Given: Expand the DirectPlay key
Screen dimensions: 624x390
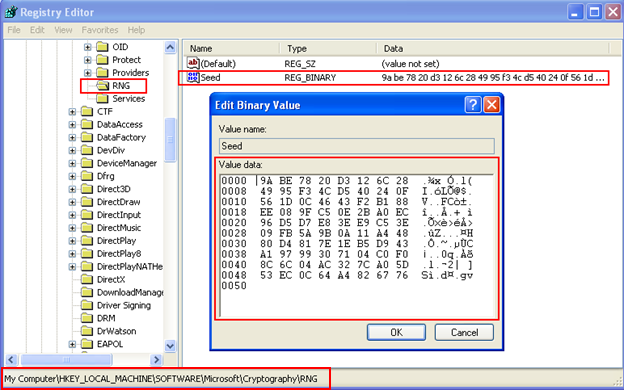Looking at the screenshot, I should coord(72,241).
